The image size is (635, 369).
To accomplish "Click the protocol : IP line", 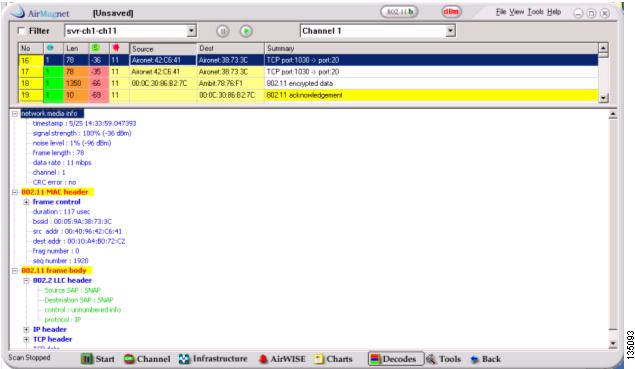I will [63, 320].
